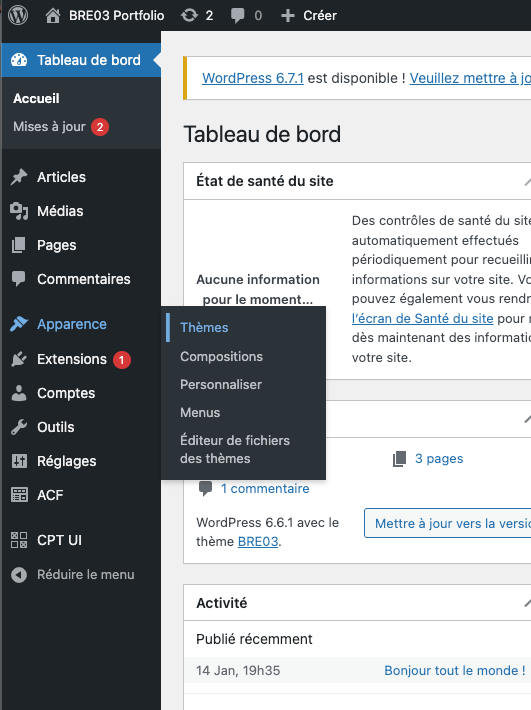531x710 pixels.
Task: Go to Mises à jour submenu item
Action: (49, 127)
